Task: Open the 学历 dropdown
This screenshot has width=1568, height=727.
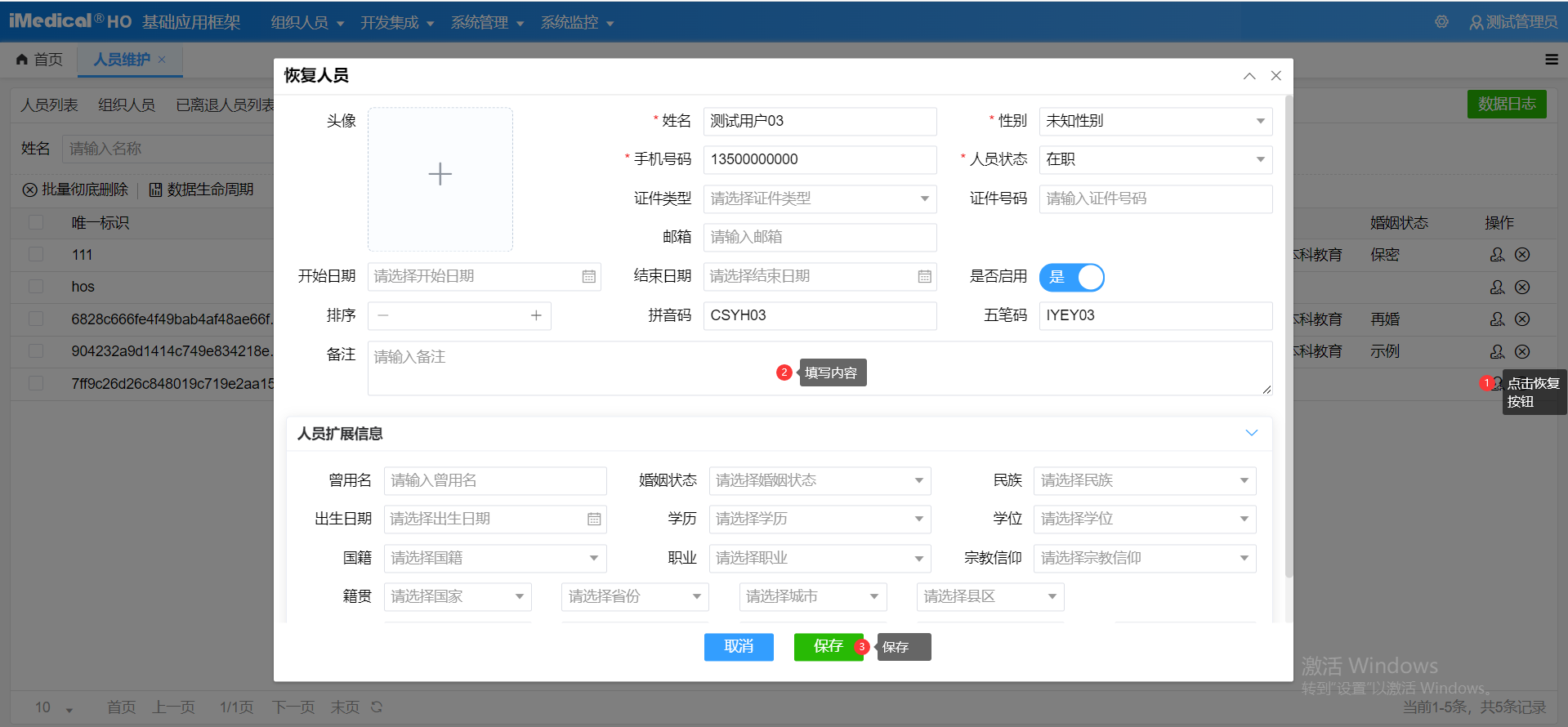Action: 820,520
